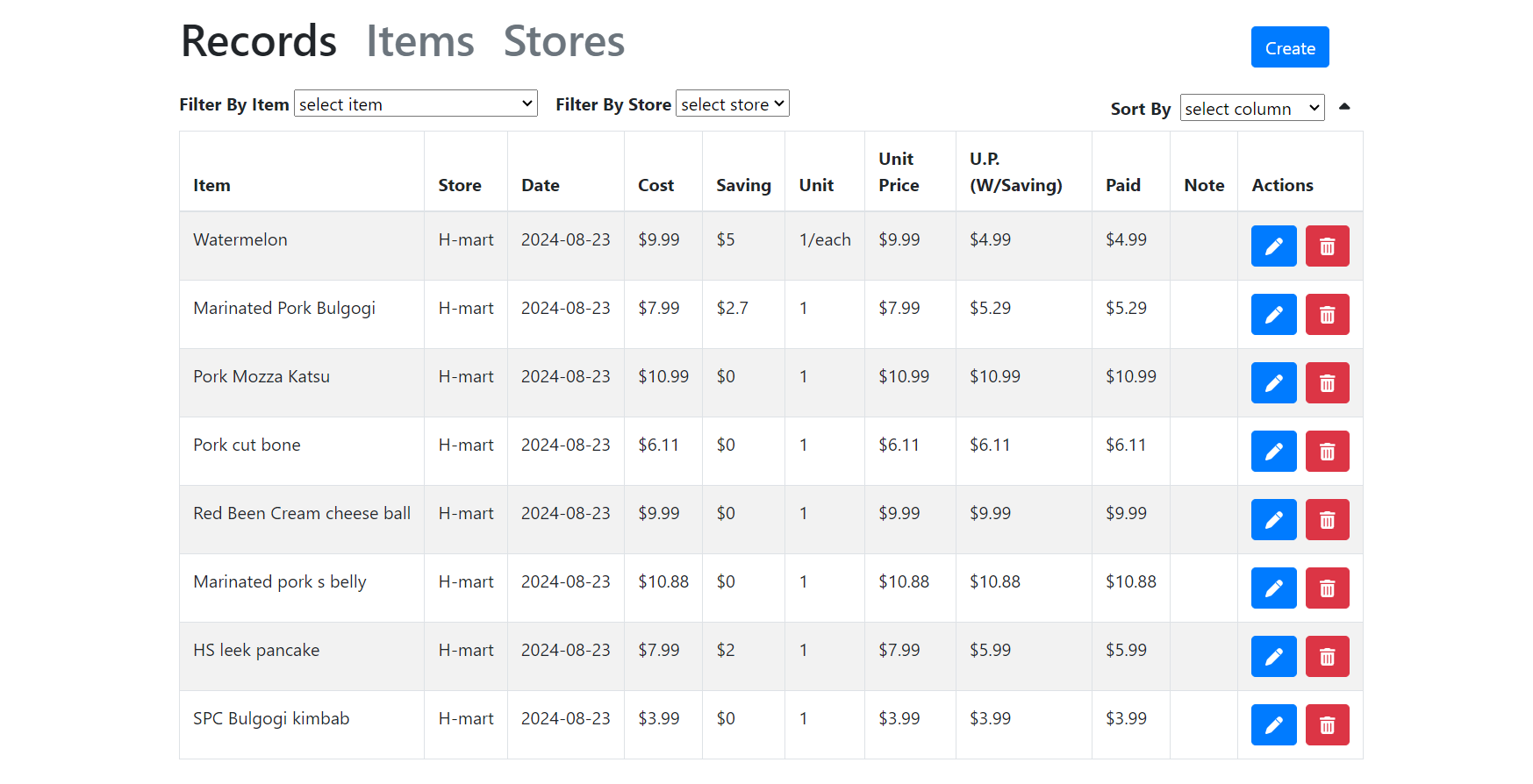Viewport: 1533px width, 784px height.
Task: Click the Create button
Action: click(x=1290, y=47)
